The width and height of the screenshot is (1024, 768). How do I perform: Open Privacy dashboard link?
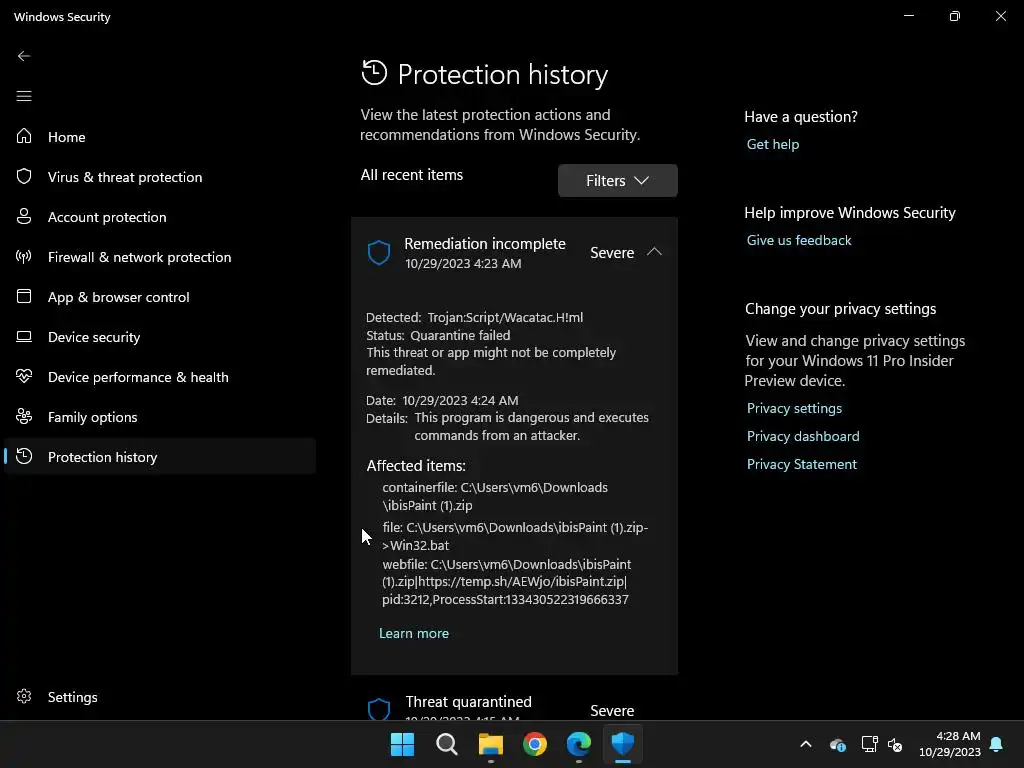[x=803, y=436]
